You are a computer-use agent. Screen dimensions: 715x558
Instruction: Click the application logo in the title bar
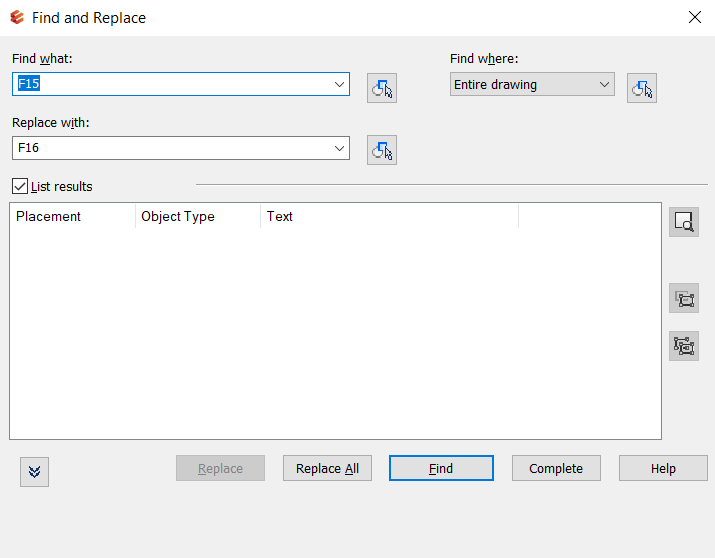click(x=16, y=17)
